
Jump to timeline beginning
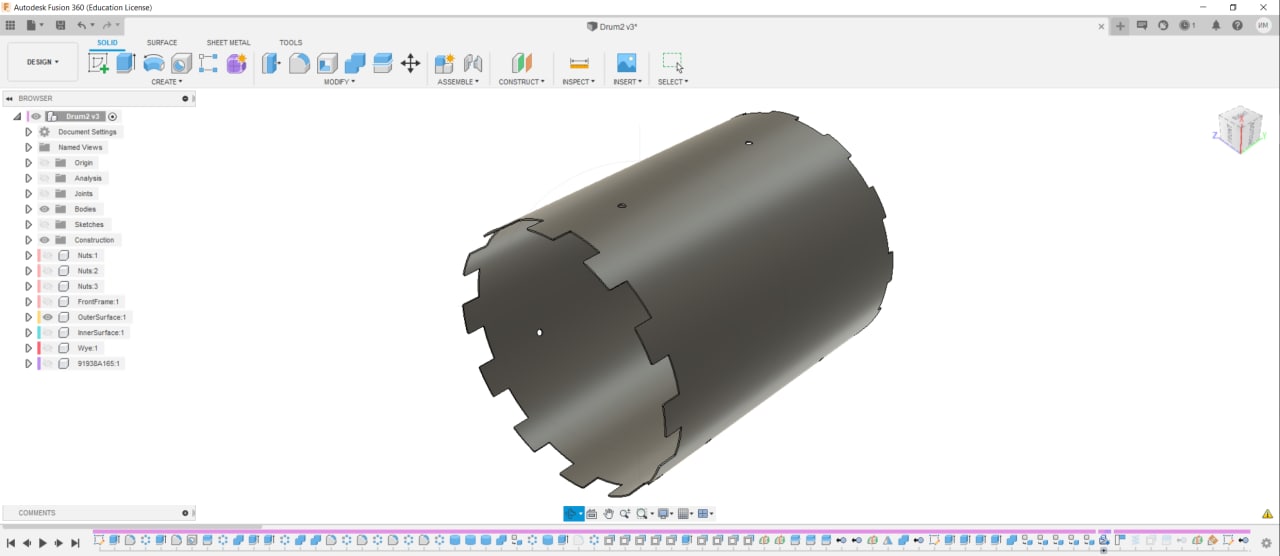[11, 543]
